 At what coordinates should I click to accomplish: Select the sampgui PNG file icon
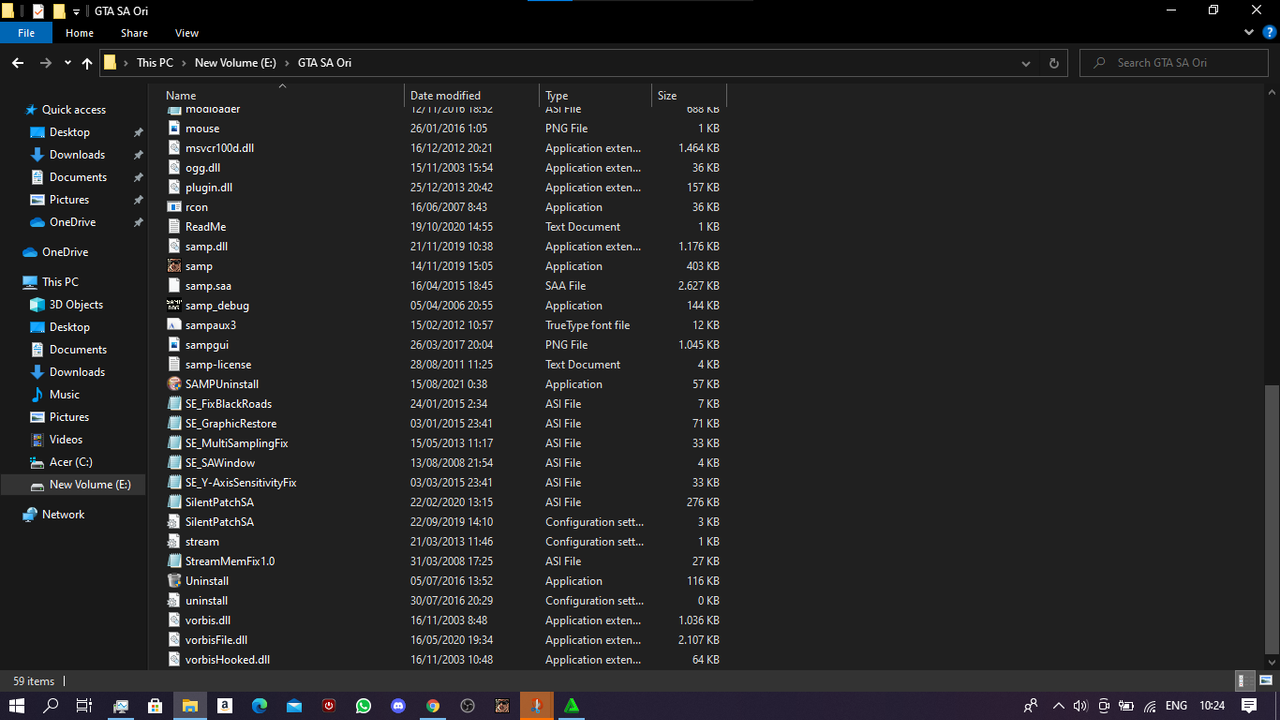(x=175, y=345)
